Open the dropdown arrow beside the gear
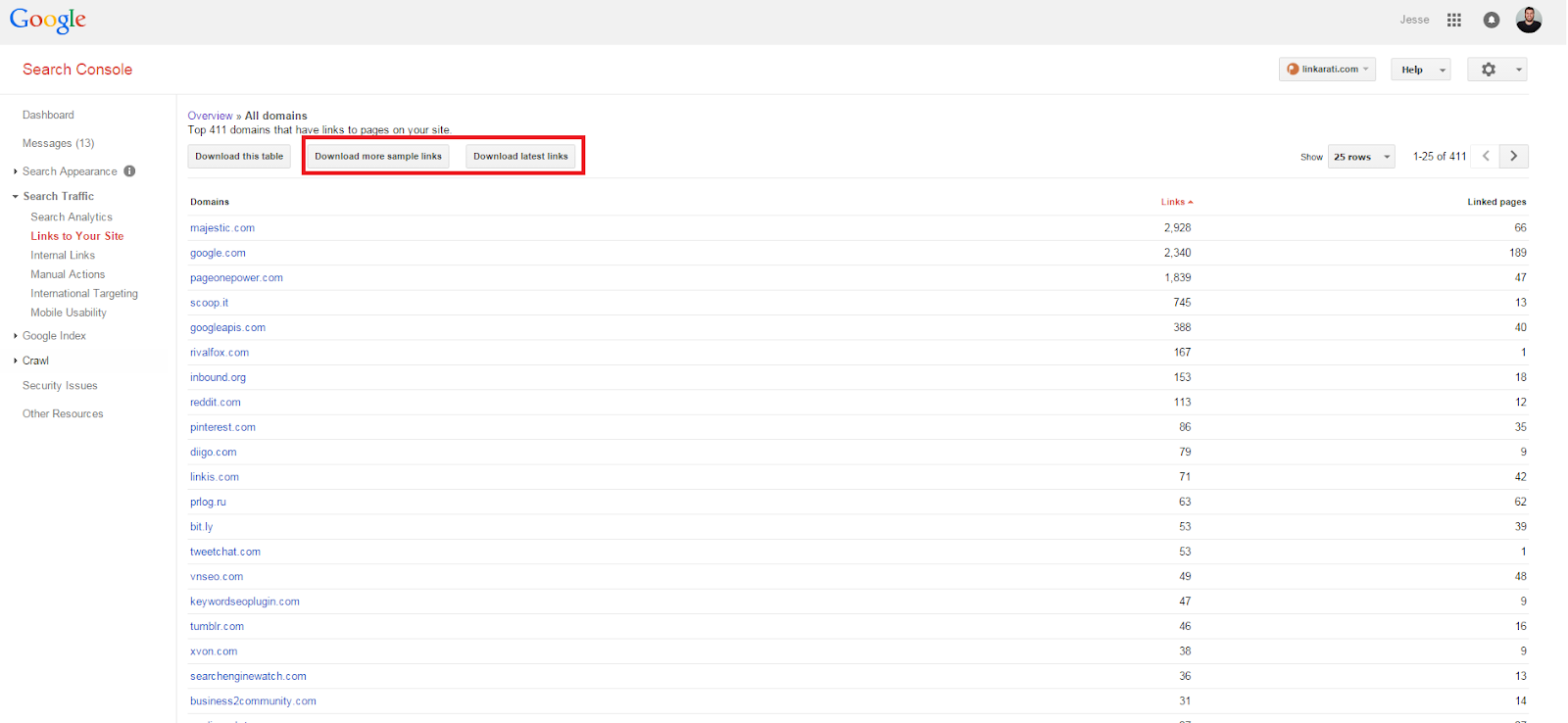The width and height of the screenshot is (1568, 723). (x=1519, y=70)
